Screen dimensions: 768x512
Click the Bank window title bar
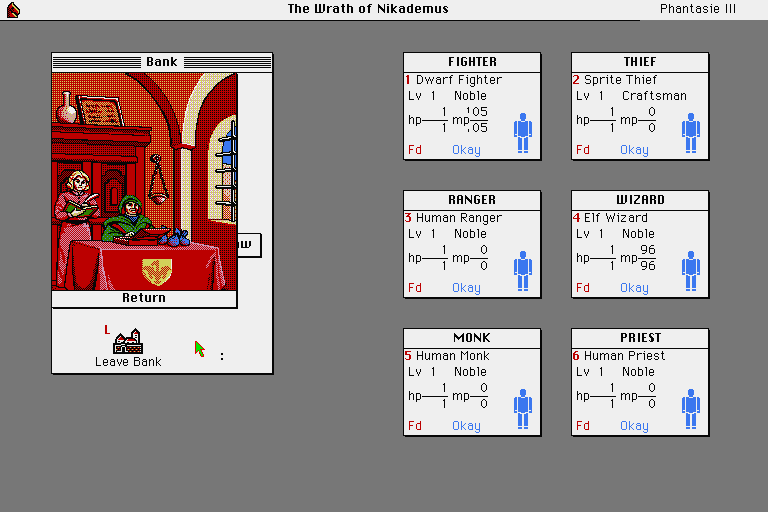pos(162,62)
